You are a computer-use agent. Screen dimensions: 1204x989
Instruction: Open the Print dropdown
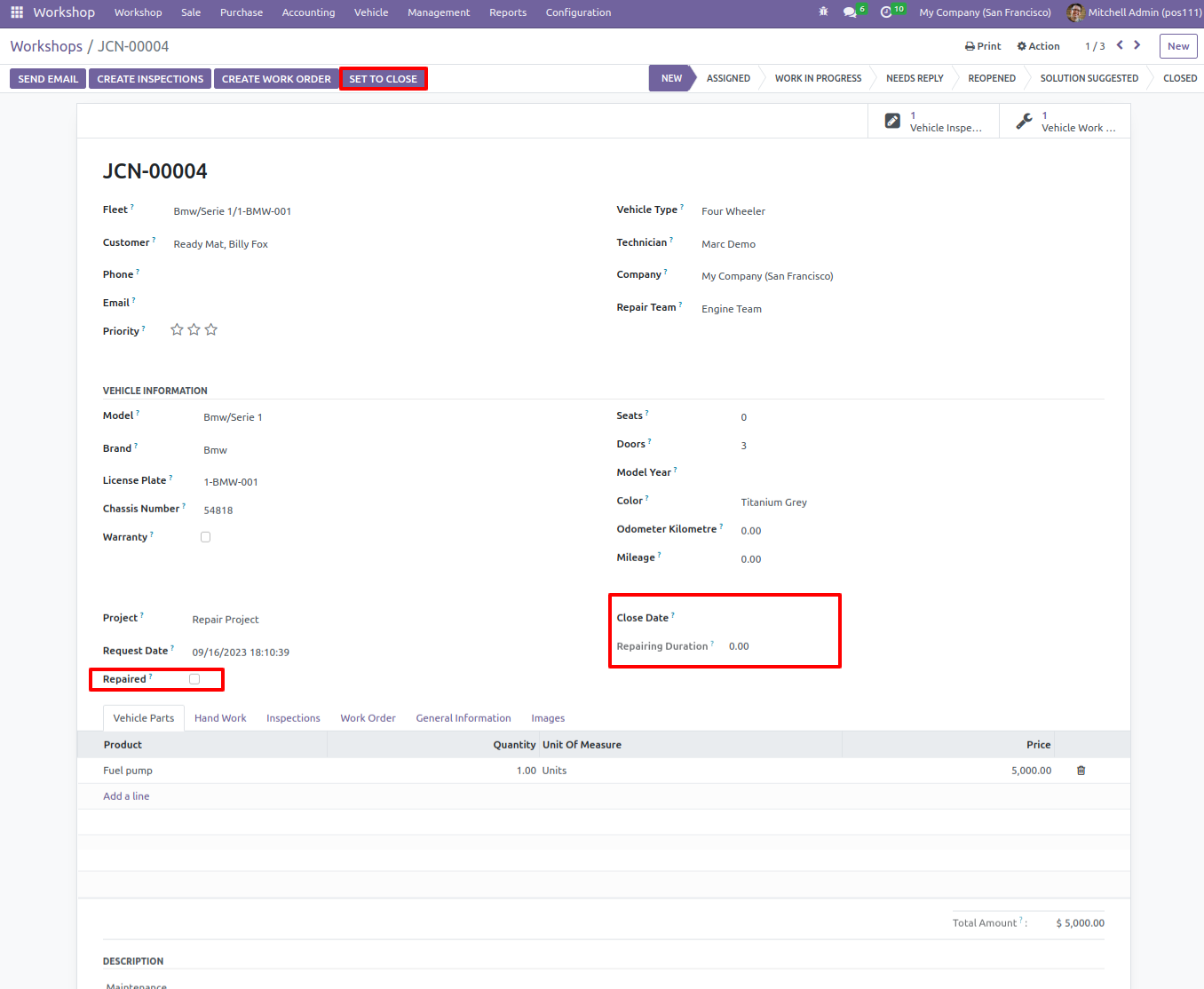click(983, 46)
